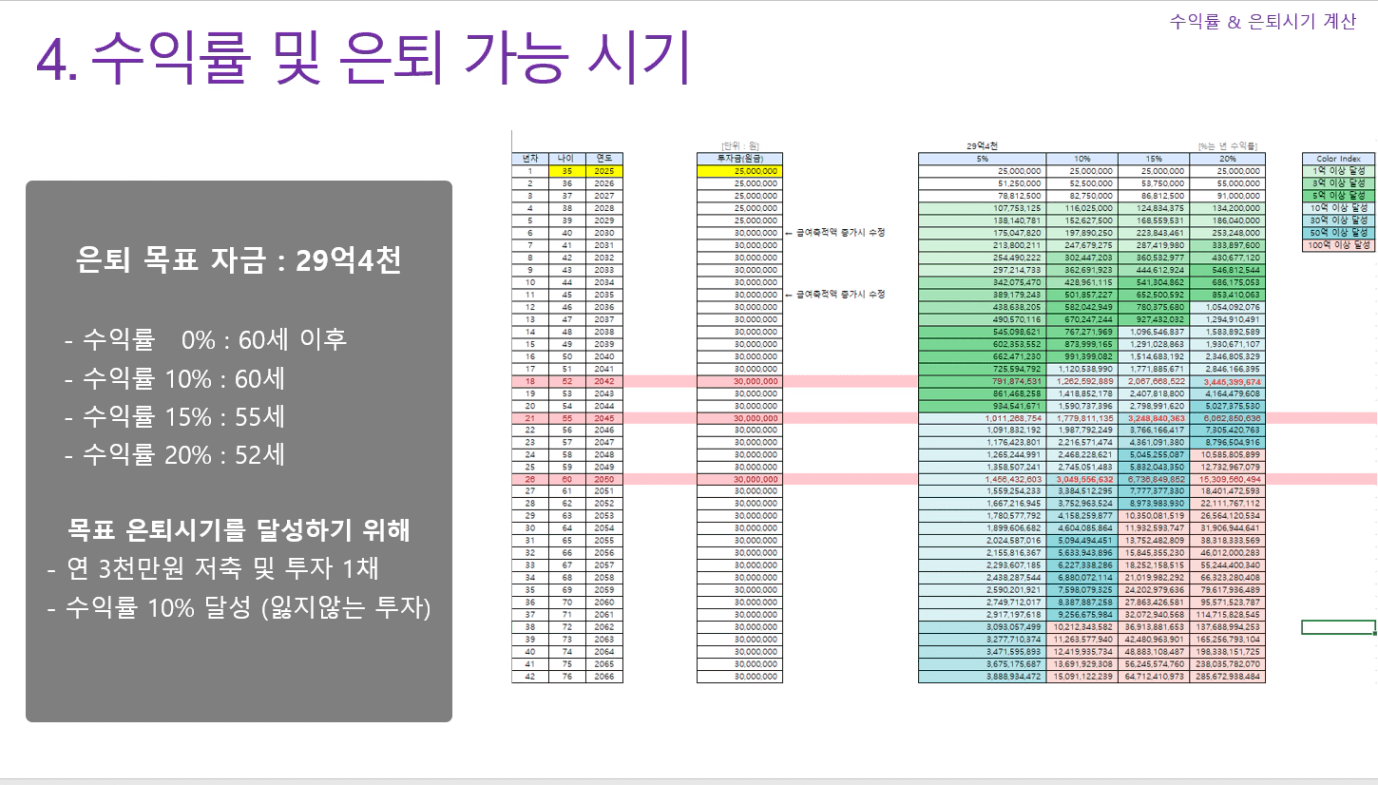Click the year cell '2030'

pos(603,232)
